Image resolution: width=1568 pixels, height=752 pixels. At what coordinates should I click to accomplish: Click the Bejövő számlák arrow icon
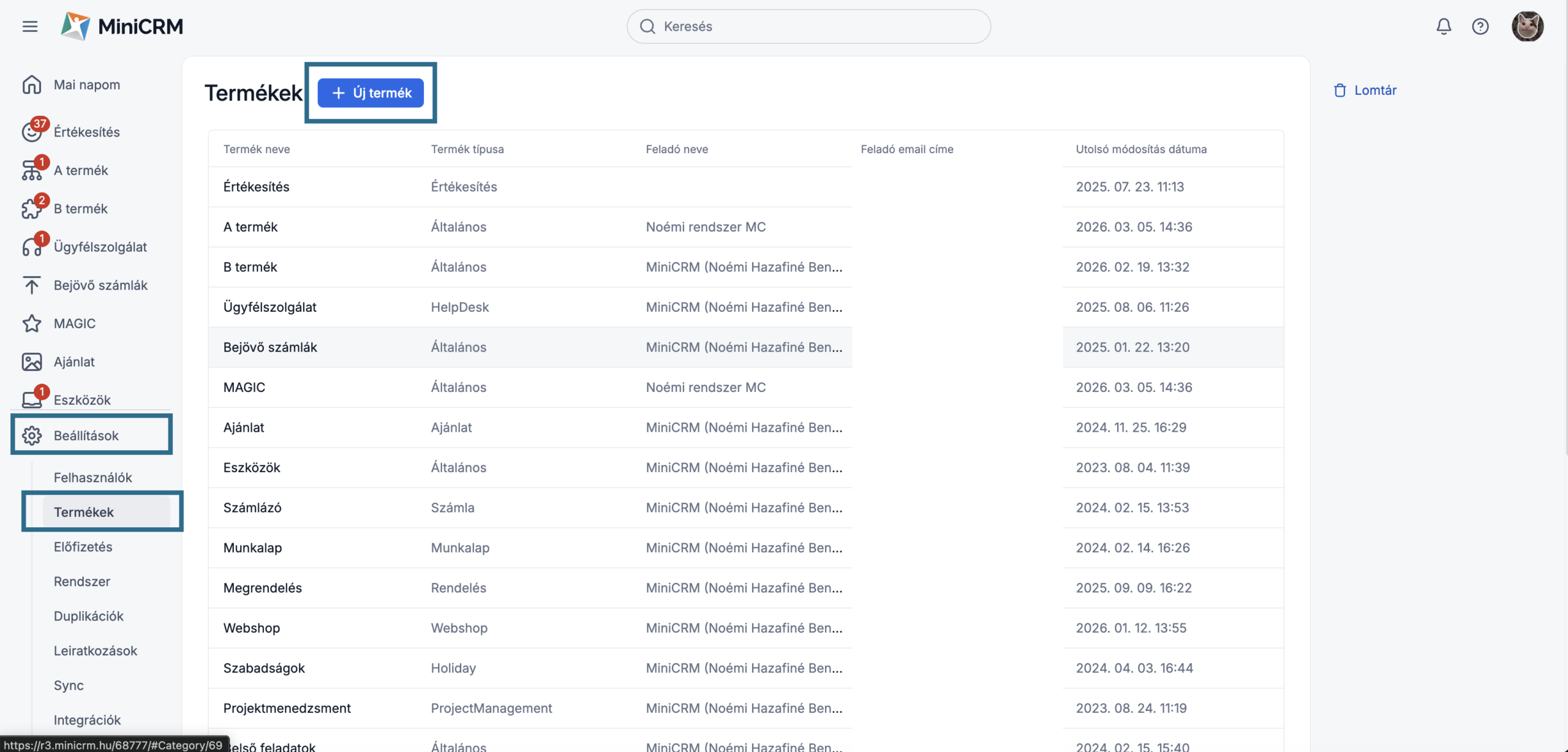pos(32,285)
